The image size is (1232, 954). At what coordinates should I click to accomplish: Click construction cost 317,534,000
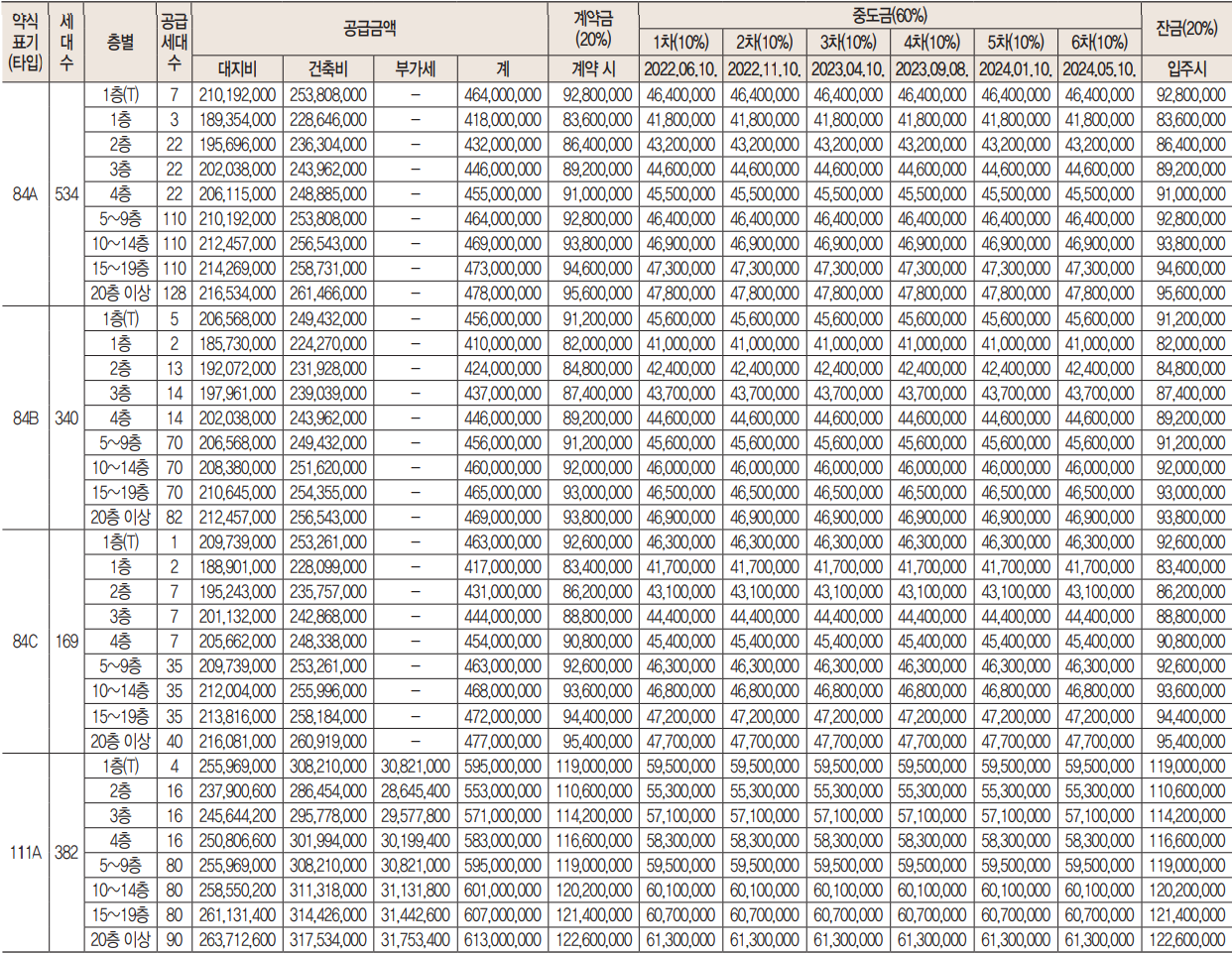[x=327, y=939]
